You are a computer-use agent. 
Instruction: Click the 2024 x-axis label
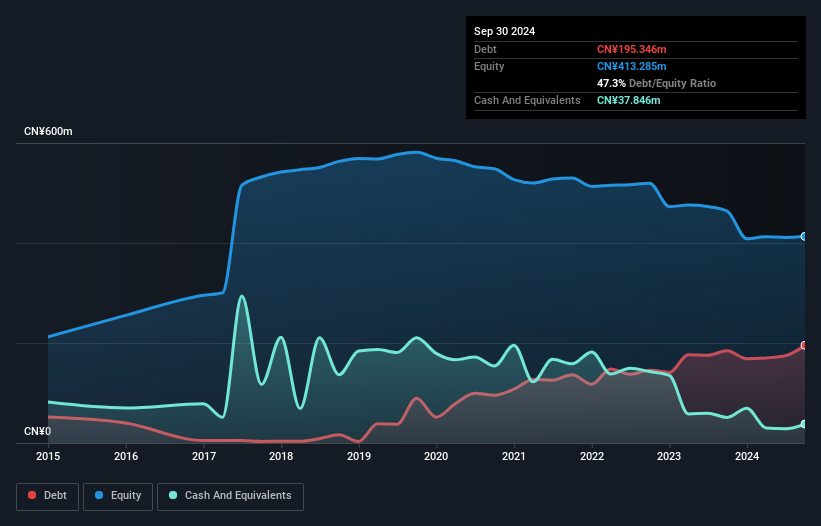747,456
